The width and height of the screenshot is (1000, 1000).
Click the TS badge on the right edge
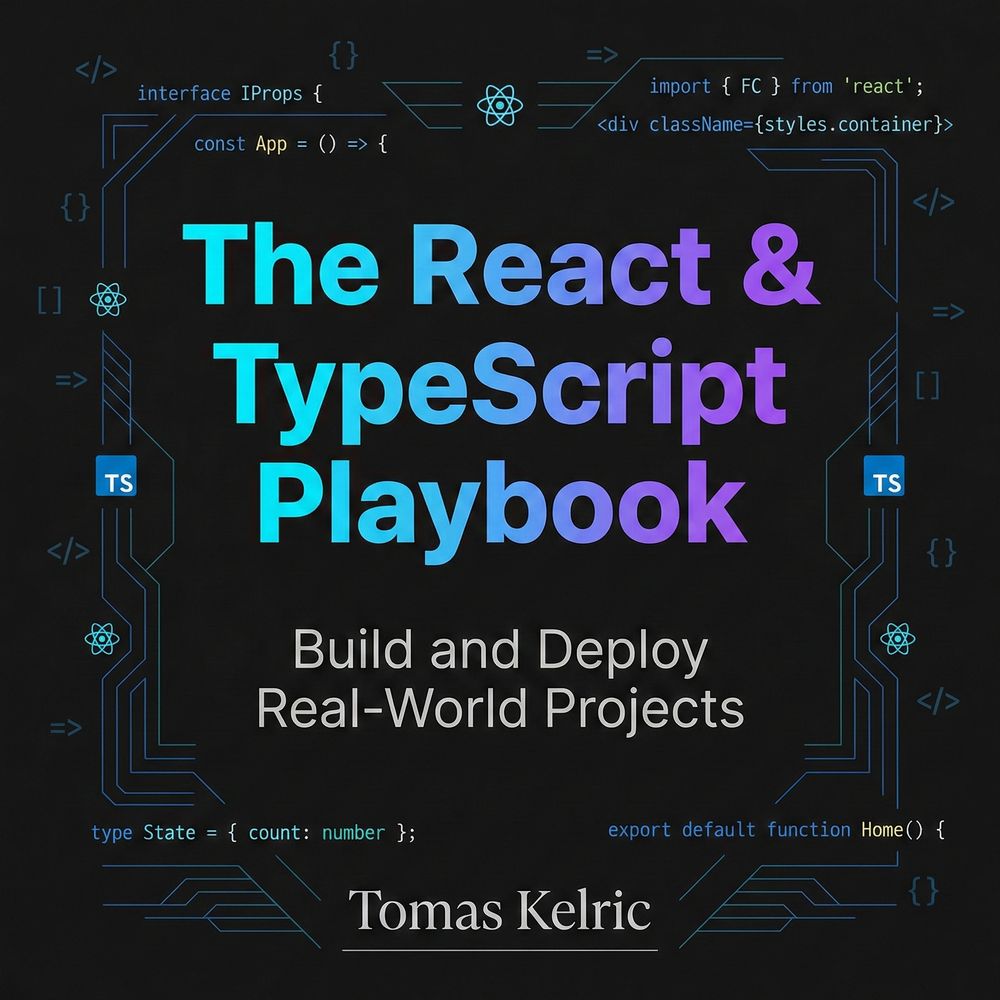pos(883,478)
